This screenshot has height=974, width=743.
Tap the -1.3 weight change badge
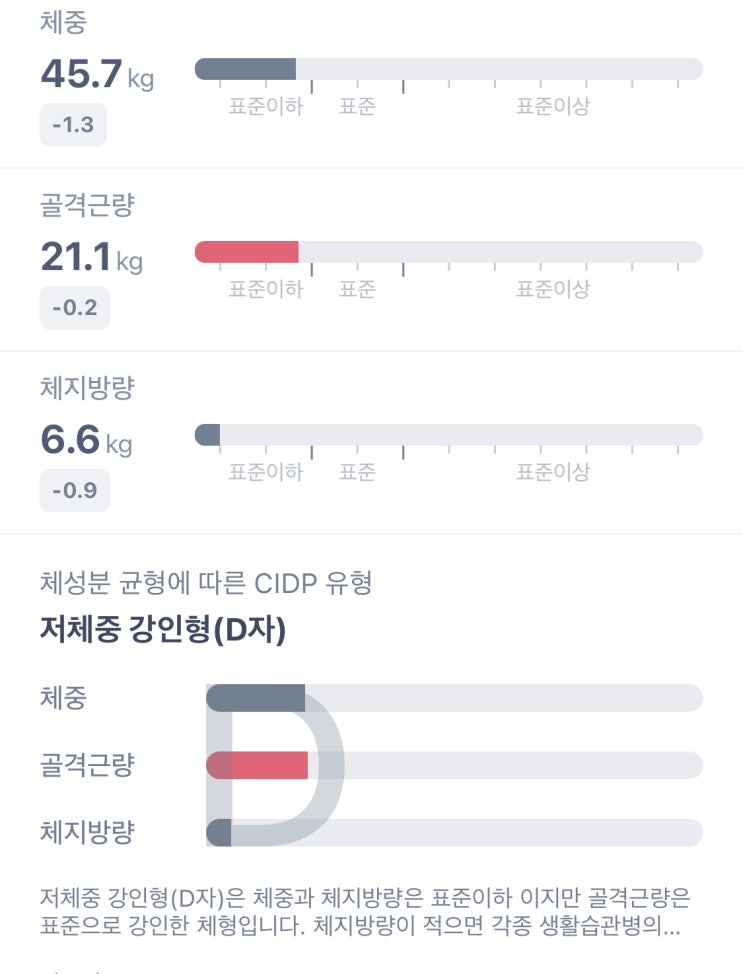pos(73,125)
